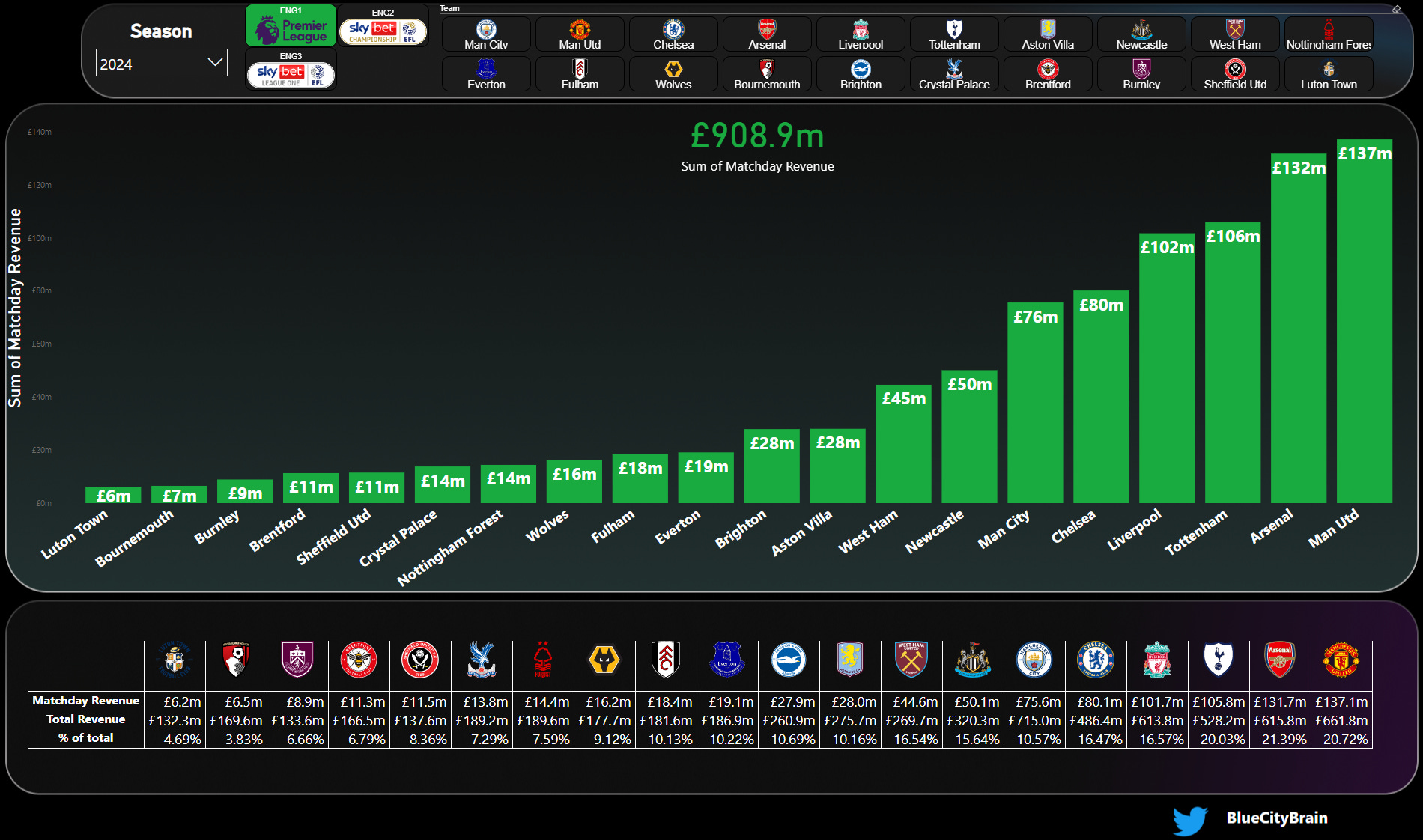Viewport: 1423px width, 840px height.
Task: Click the West Ham £45m bar
Action: click(904, 444)
